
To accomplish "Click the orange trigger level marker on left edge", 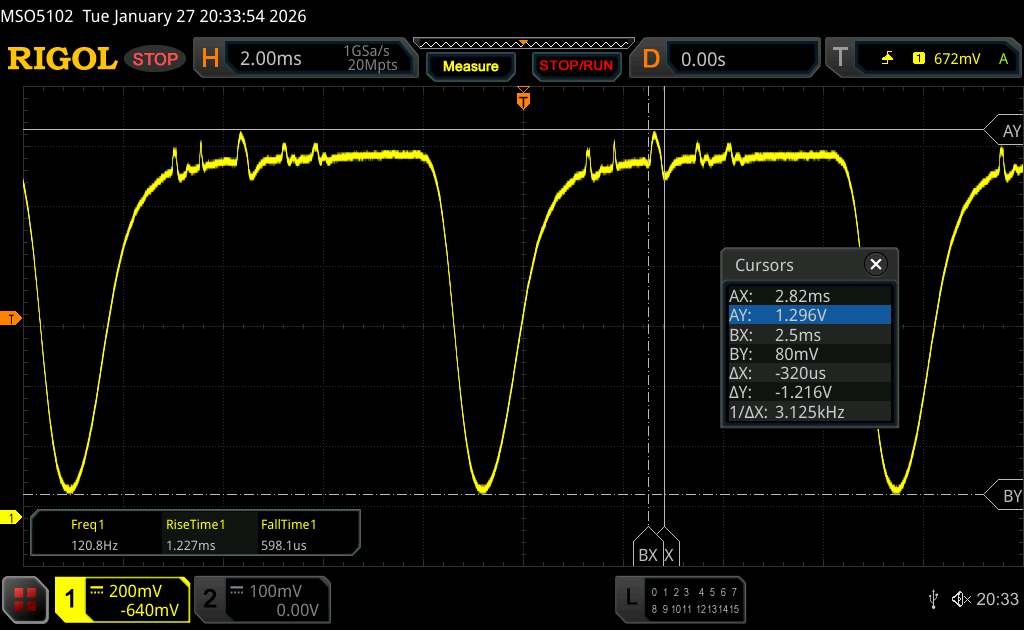I will click(x=12, y=318).
